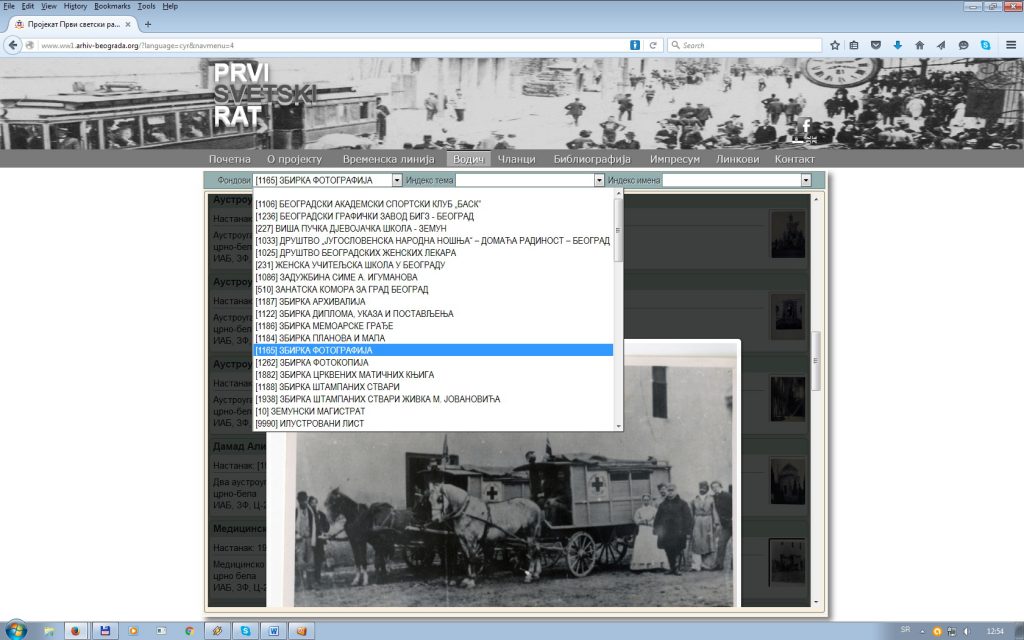Open Word from the Windows taskbar
The width and height of the screenshot is (1024, 640).
(273, 631)
